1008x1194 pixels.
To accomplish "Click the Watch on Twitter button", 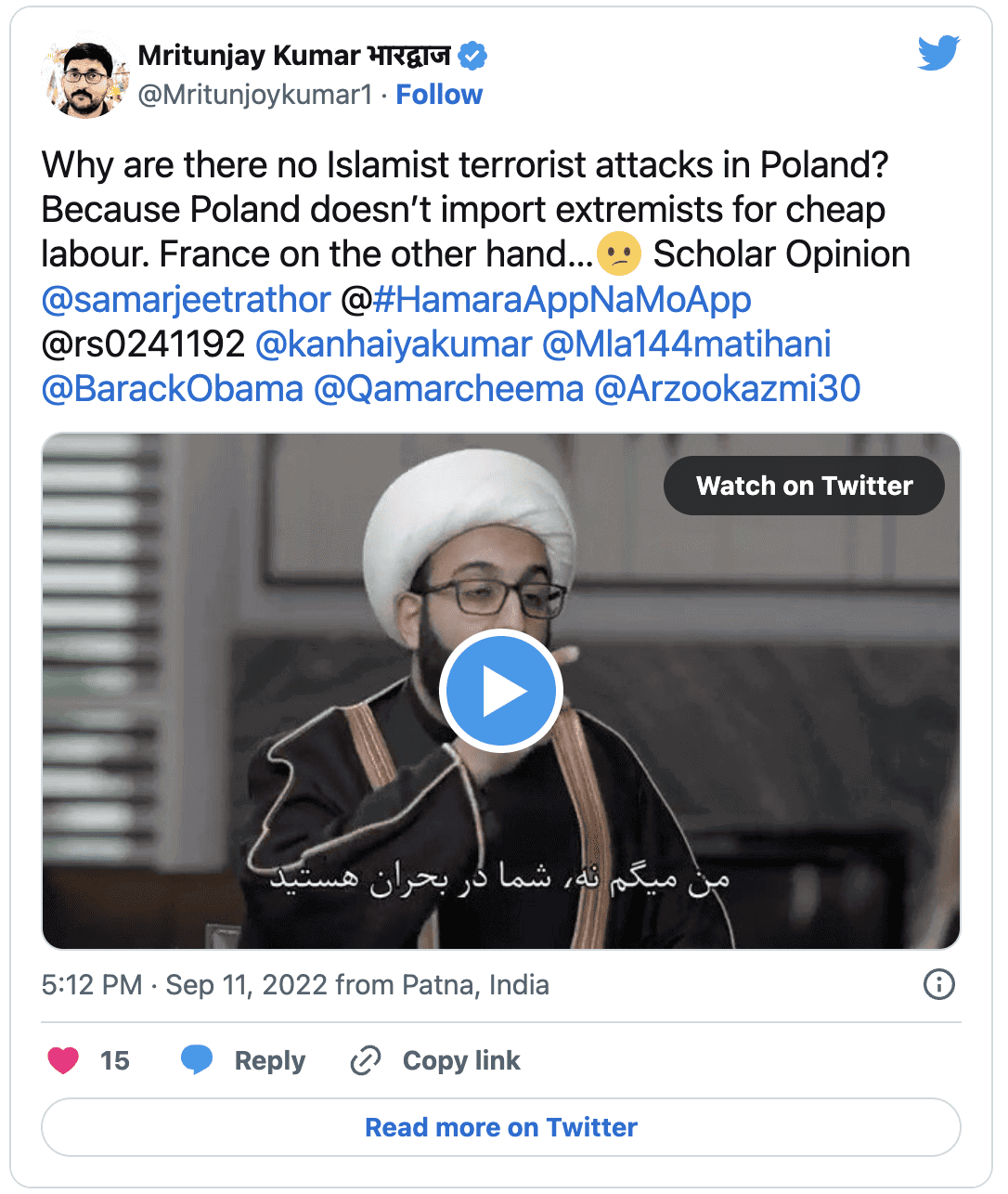I will click(804, 486).
